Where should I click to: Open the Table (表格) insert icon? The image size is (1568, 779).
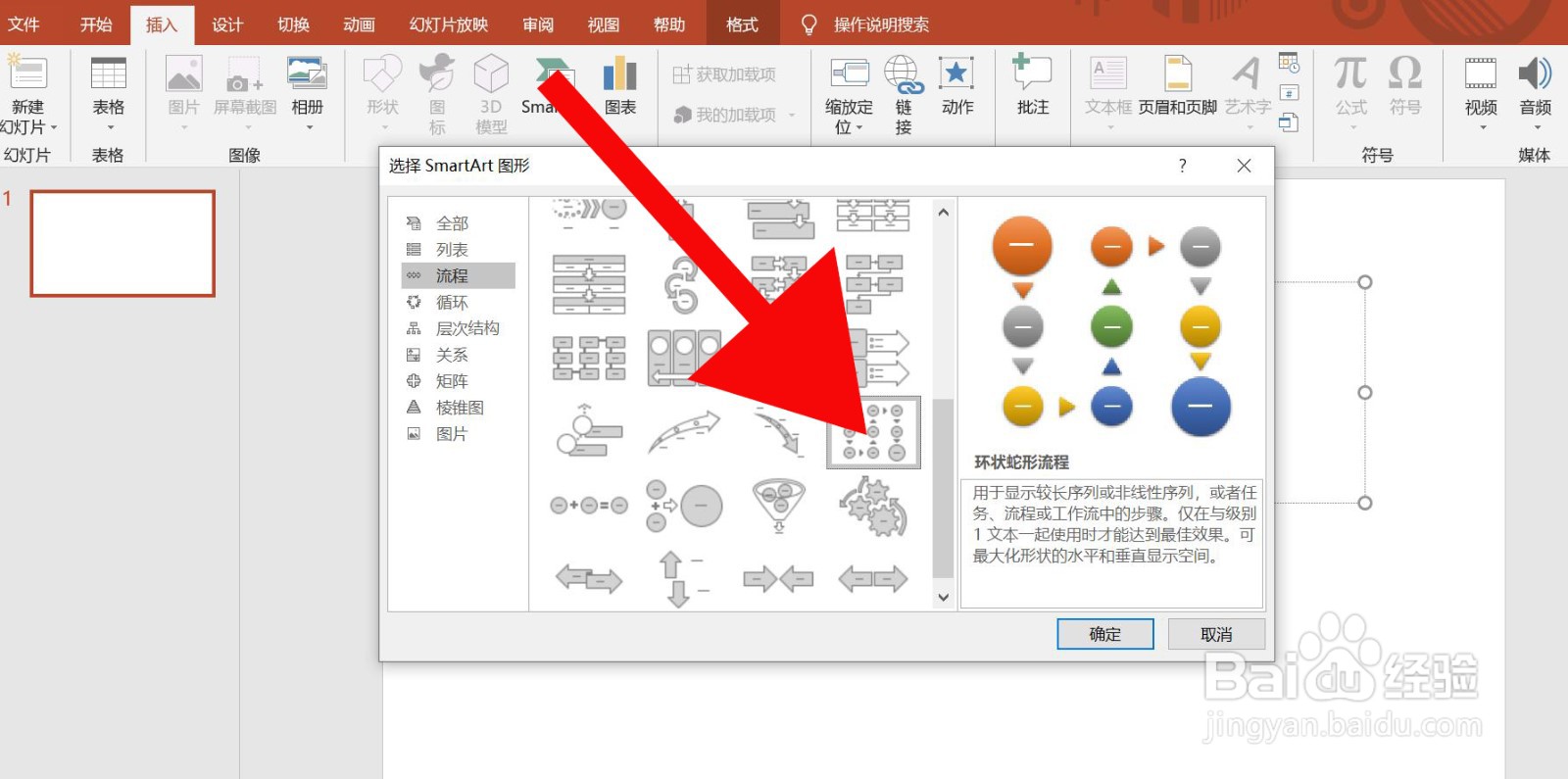click(x=108, y=73)
